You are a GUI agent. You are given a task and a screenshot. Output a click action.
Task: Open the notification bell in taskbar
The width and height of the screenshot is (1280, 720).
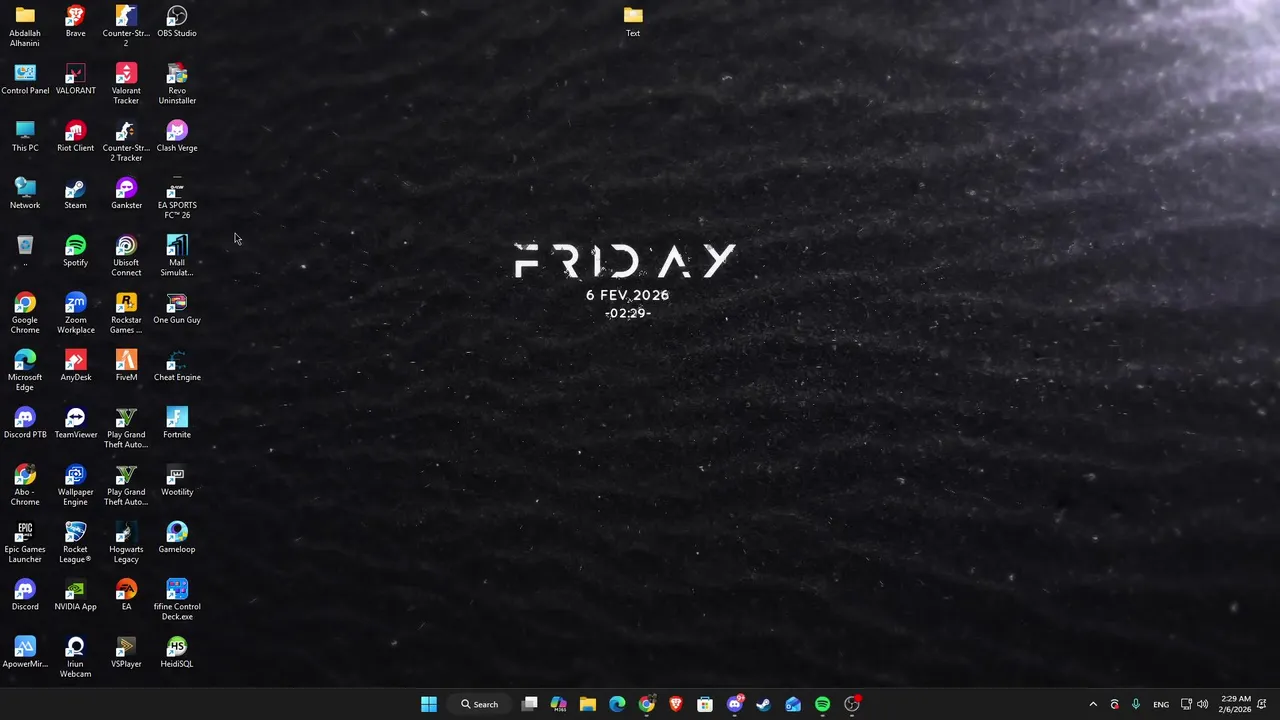click(x=1263, y=704)
